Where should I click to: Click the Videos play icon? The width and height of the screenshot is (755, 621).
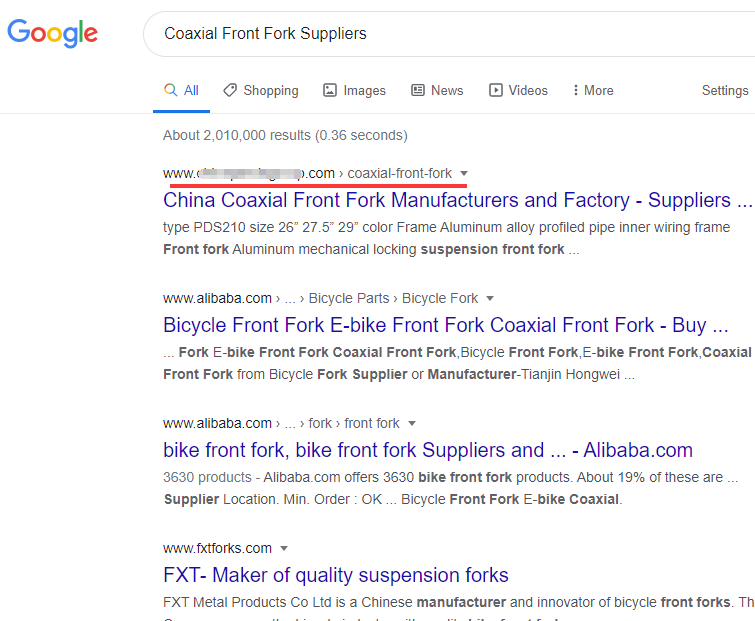(495, 90)
